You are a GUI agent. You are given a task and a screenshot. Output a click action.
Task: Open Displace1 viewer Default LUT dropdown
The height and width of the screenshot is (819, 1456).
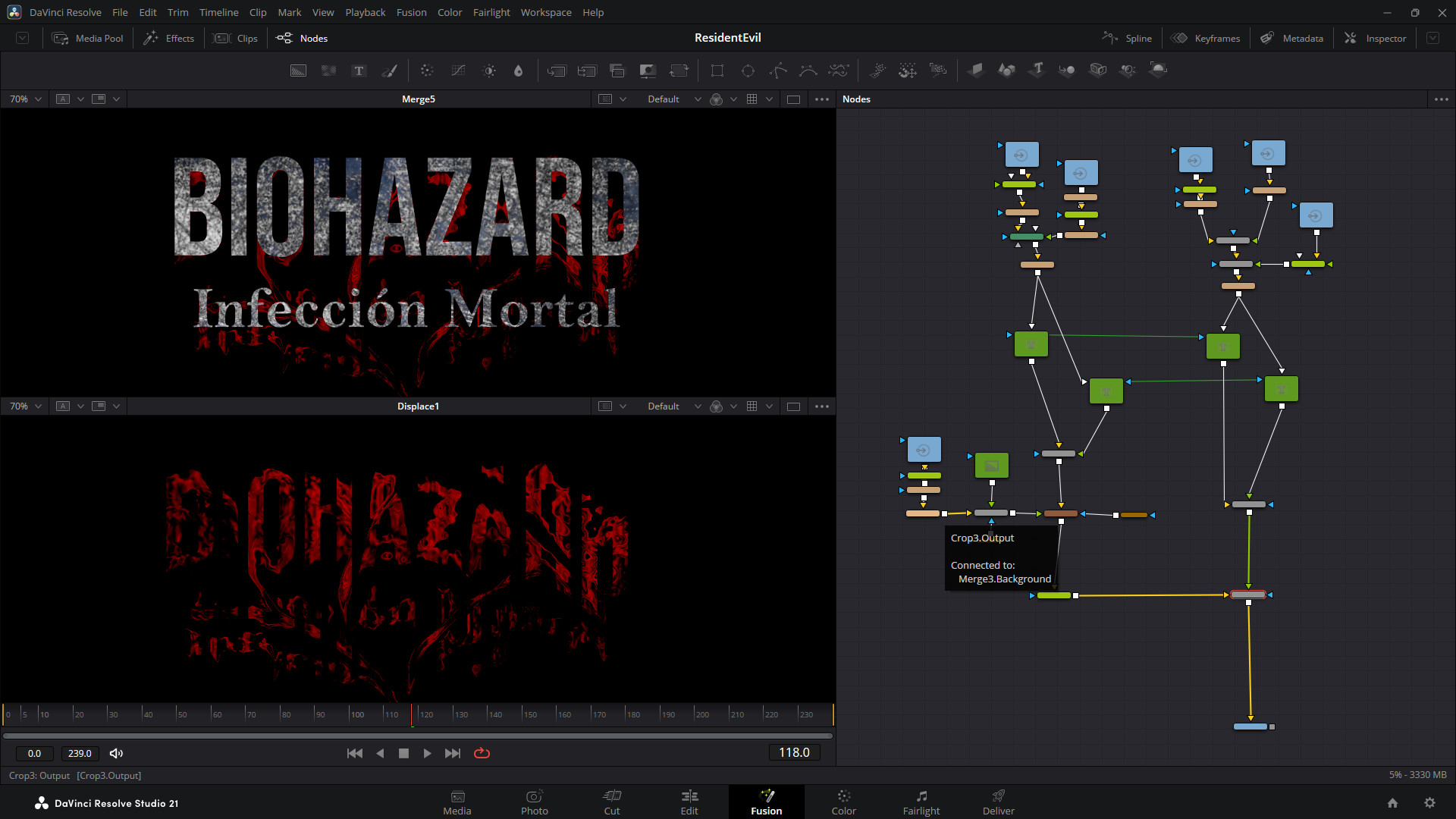pos(674,406)
